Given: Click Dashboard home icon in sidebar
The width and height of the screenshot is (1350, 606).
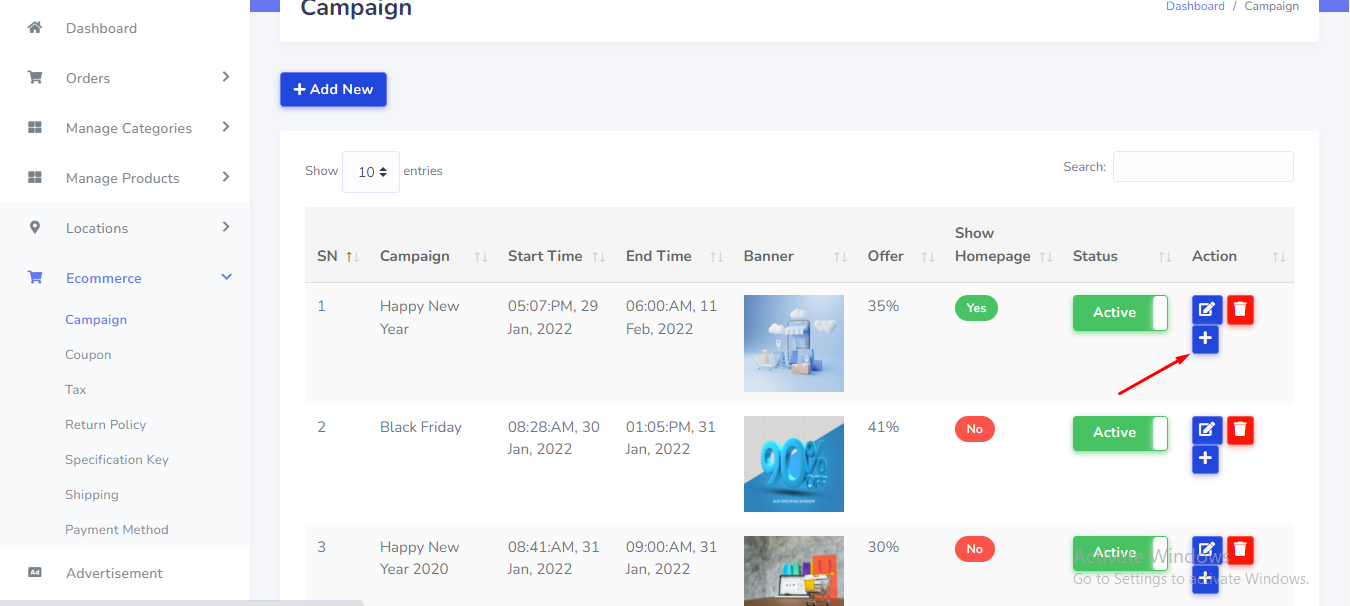Looking at the screenshot, I should (35, 28).
